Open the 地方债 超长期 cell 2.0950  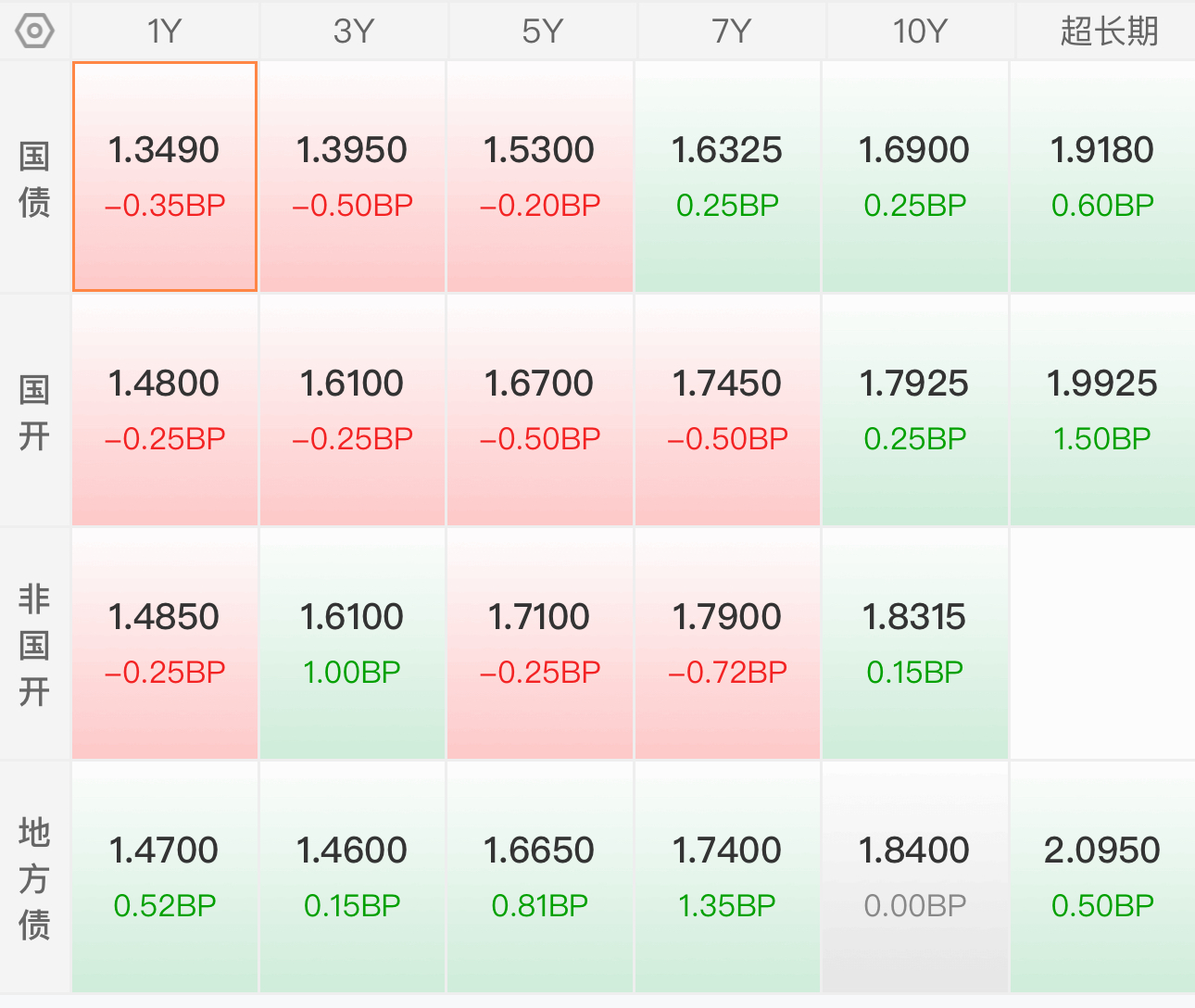point(1102,877)
